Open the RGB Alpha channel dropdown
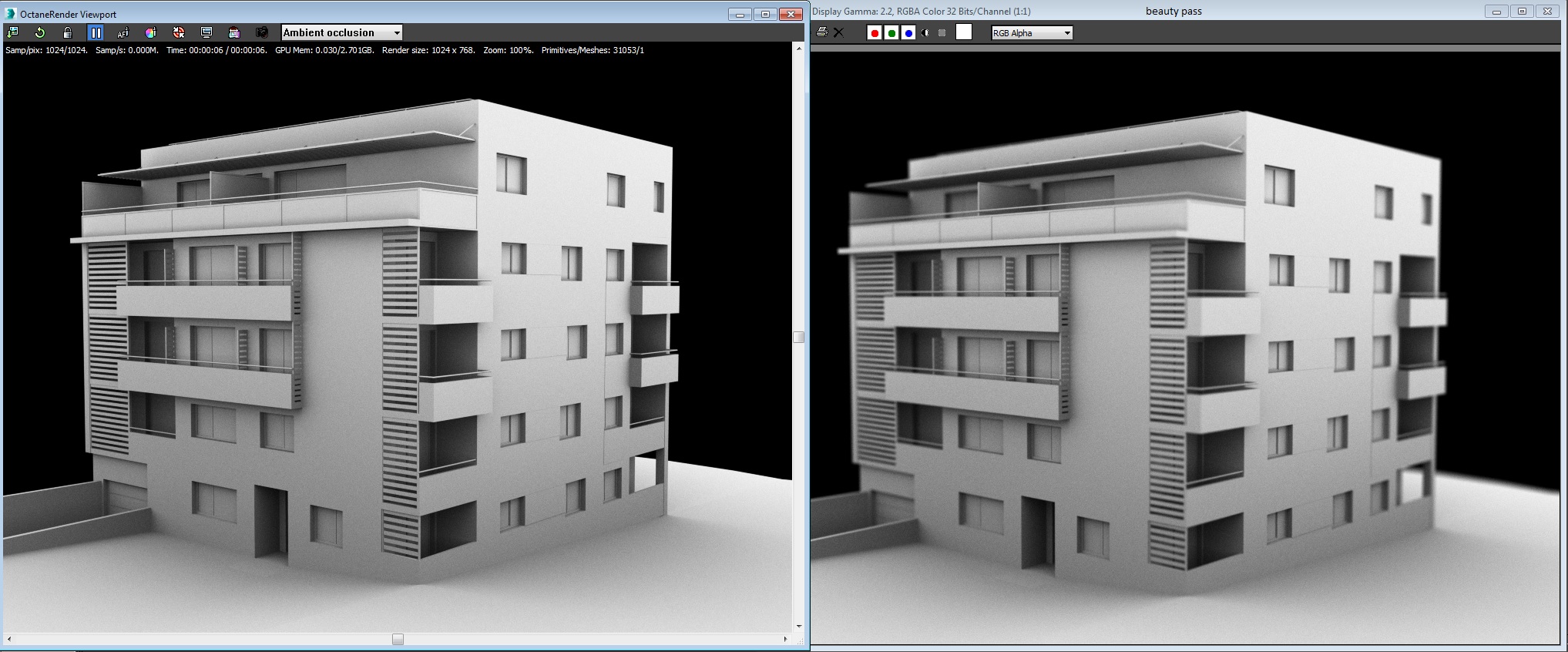1568x652 pixels. coord(1032,32)
